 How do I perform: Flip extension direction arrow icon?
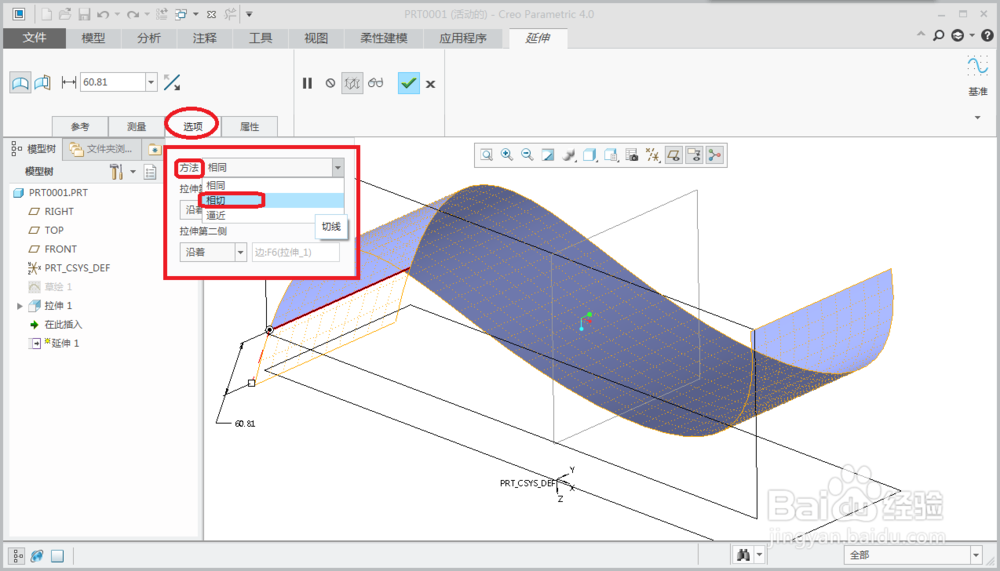coord(172,82)
